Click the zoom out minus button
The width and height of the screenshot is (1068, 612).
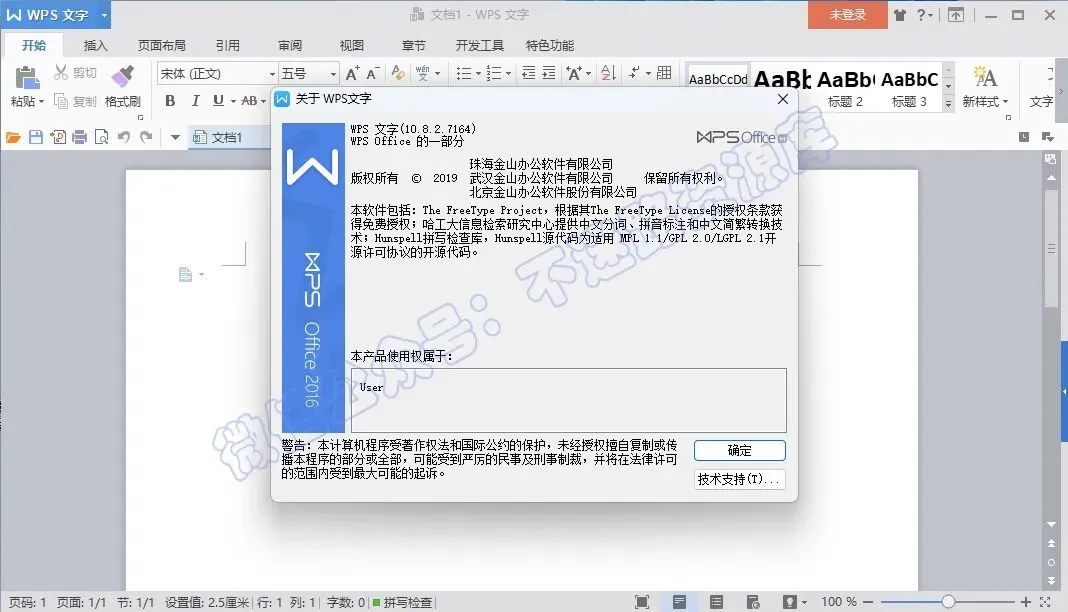point(868,602)
